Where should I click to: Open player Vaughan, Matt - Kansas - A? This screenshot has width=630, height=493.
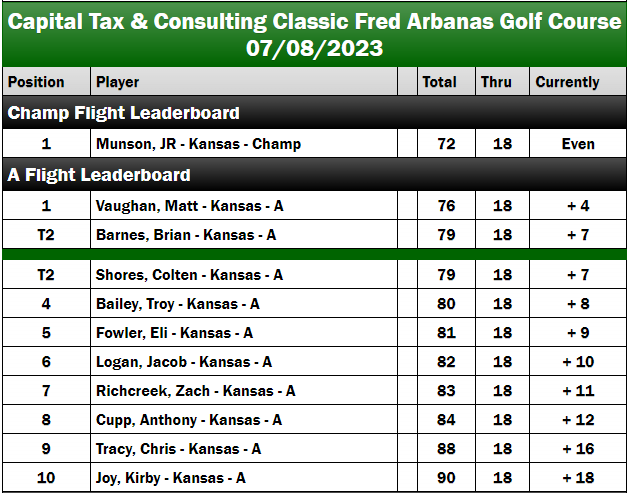[190, 206]
